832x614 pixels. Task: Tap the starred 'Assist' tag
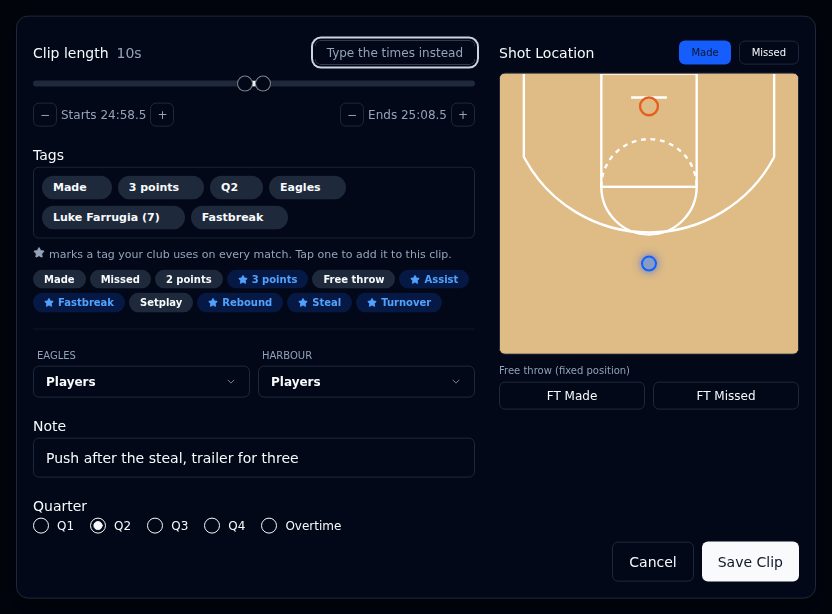tap(434, 279)
